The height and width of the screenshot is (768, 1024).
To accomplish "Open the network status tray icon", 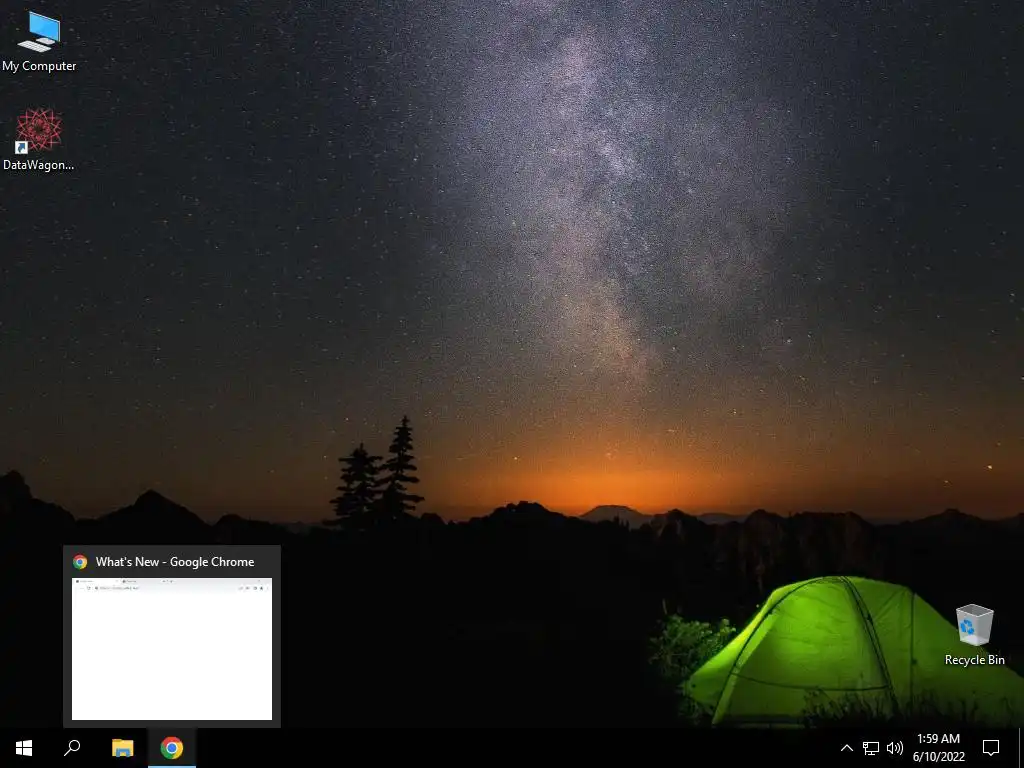I will (871, 748).
